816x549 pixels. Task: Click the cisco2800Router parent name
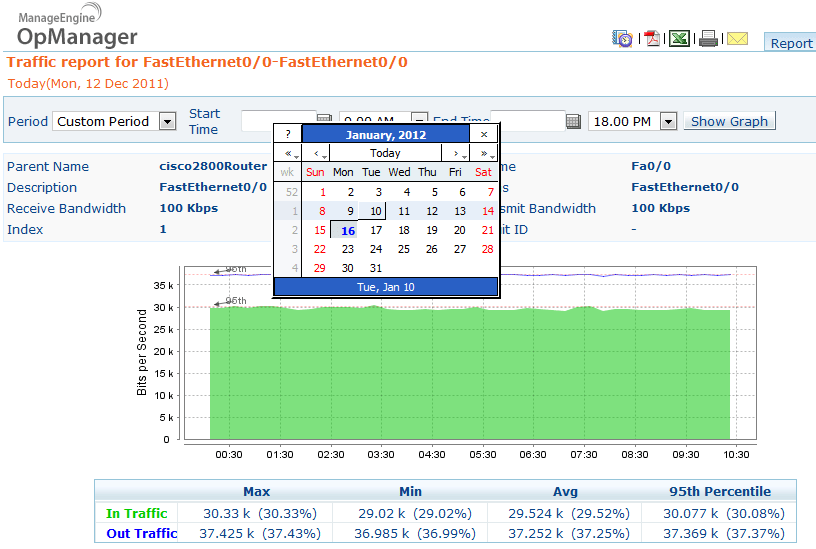[213, 166]
